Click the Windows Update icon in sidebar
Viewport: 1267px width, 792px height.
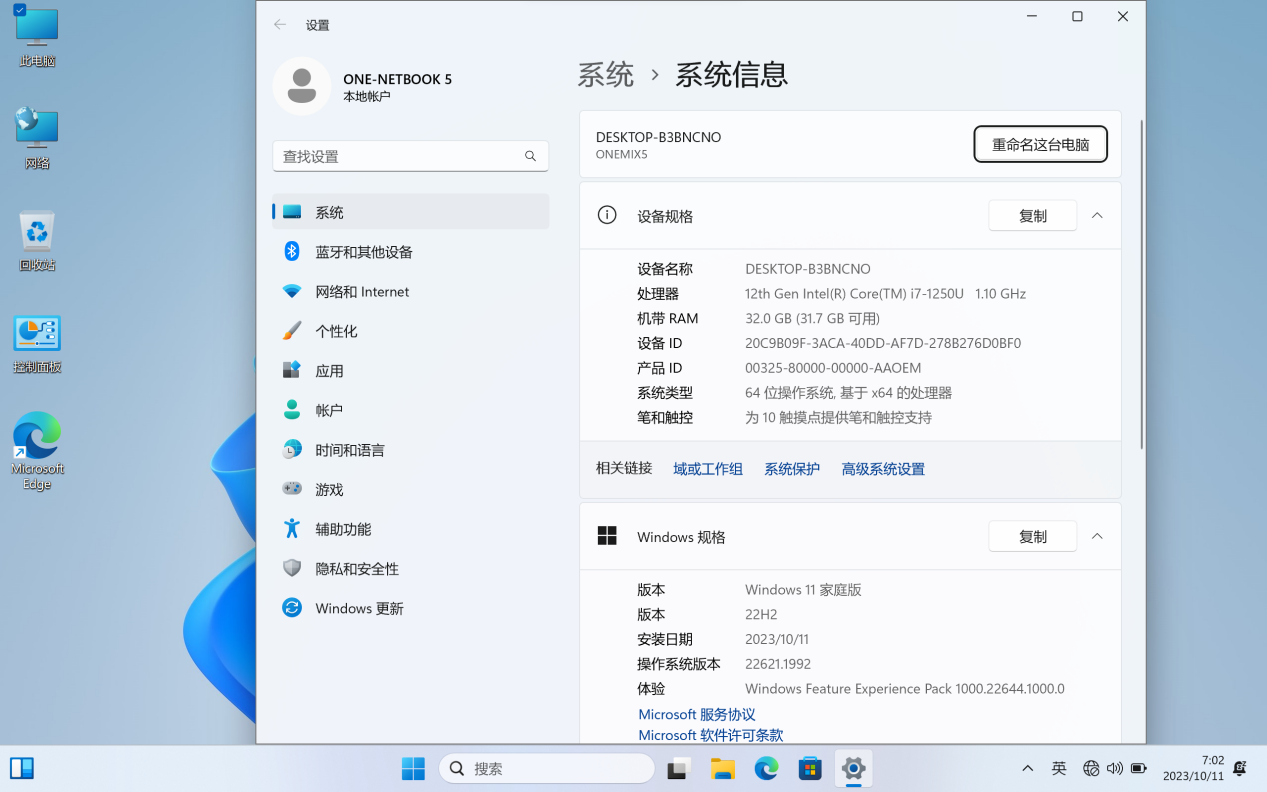[292, 608]
